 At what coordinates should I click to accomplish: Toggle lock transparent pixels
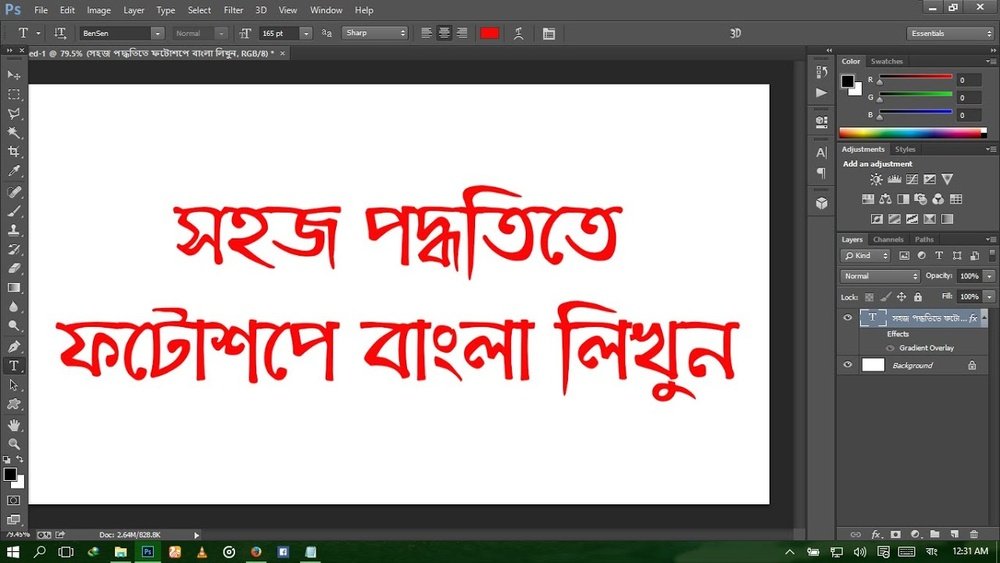869,297
